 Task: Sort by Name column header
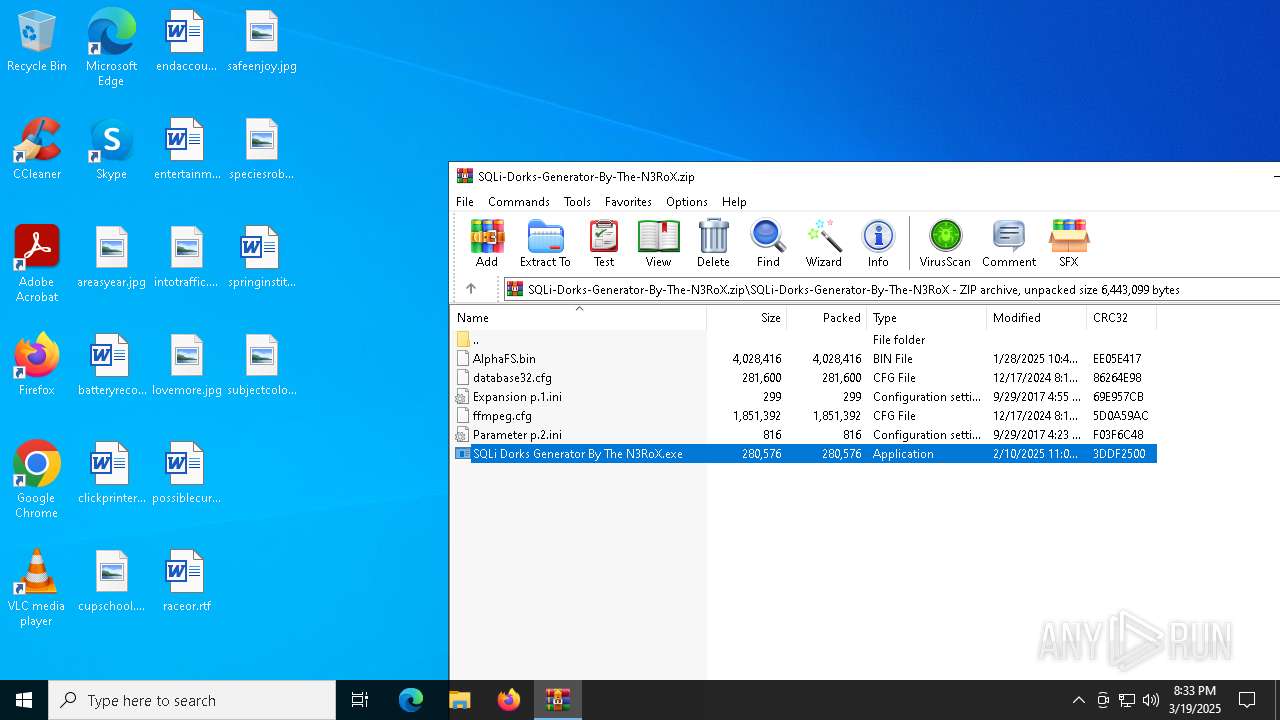click(579, 318)
